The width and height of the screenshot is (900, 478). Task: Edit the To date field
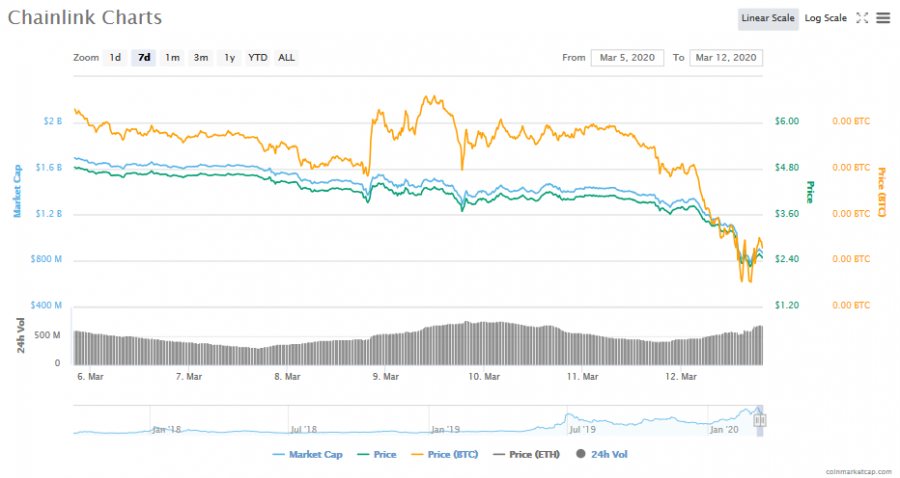[726, 57]
